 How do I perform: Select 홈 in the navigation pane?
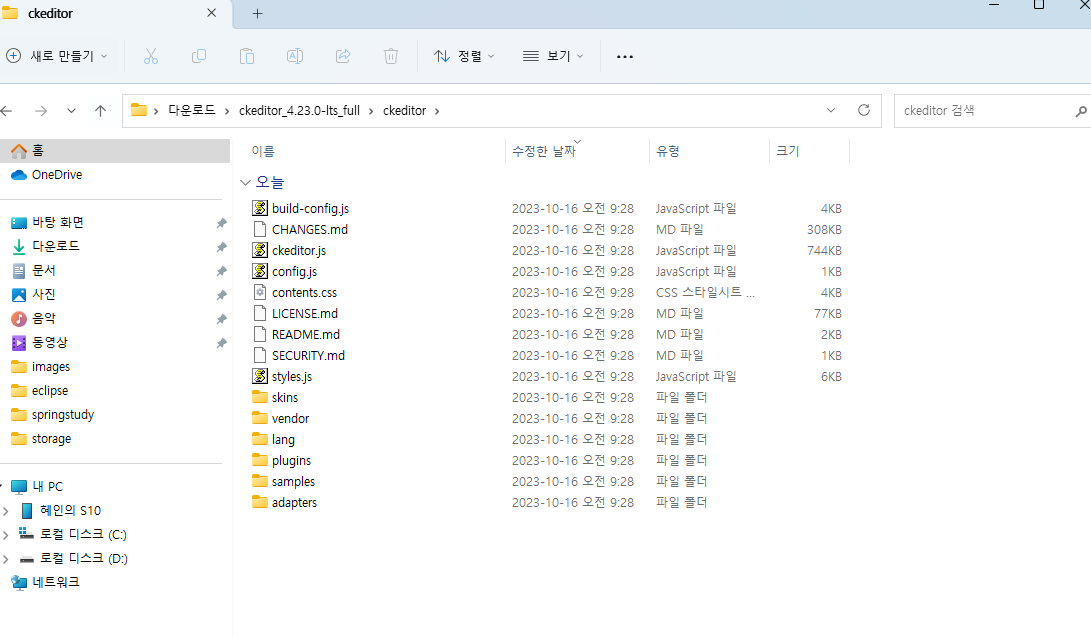point(115,150)
